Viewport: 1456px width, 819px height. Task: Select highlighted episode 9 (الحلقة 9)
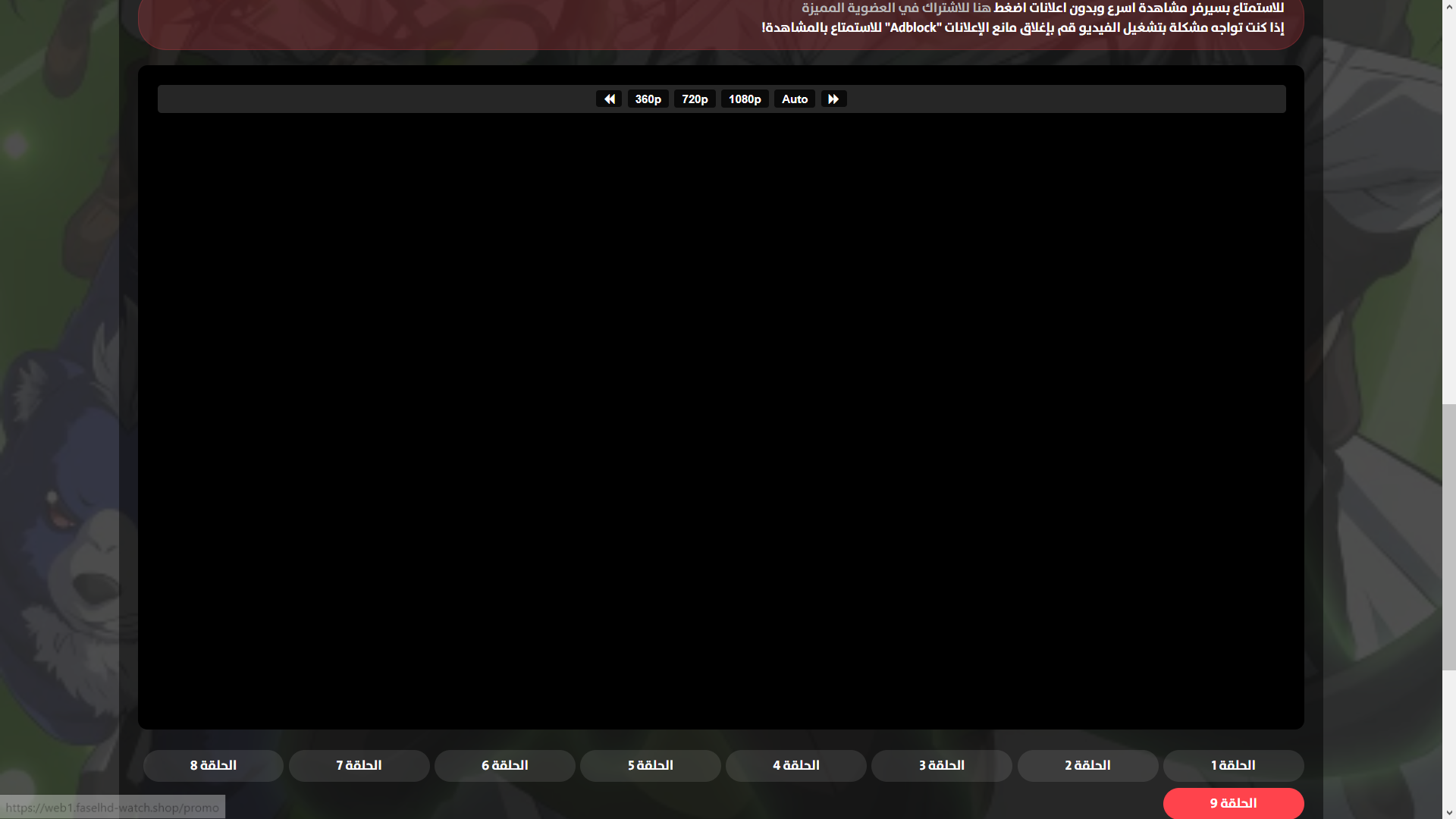1233,803
